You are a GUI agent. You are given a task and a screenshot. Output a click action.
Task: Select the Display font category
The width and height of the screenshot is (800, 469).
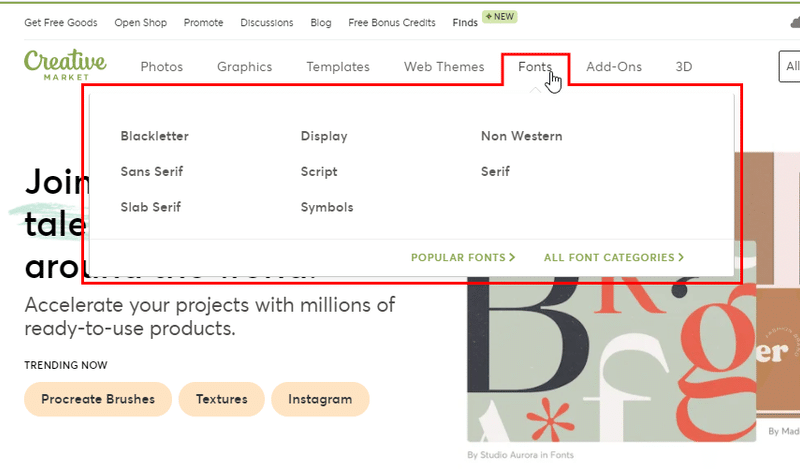pos(324,136)
